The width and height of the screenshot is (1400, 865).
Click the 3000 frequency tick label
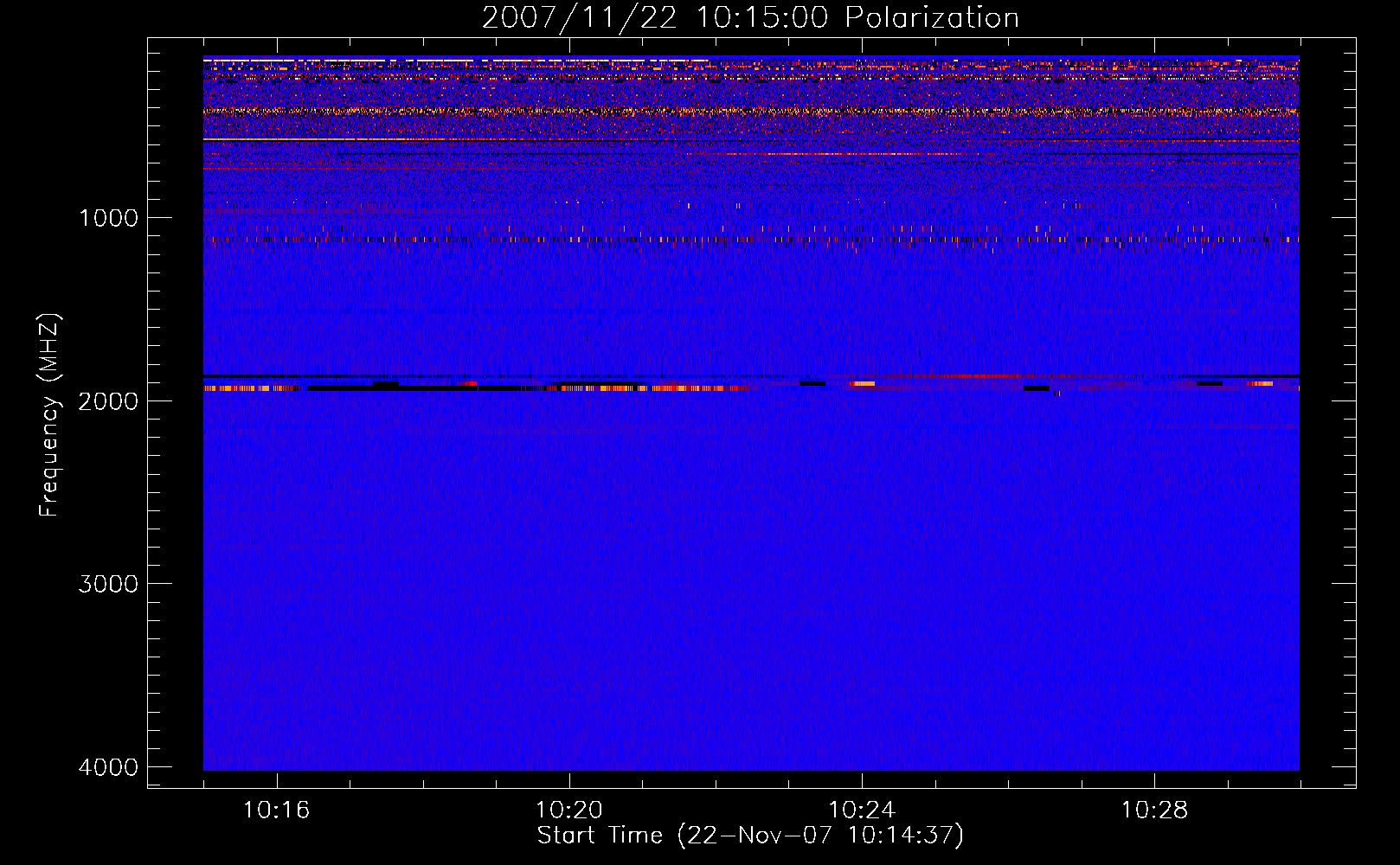[108, 584]
